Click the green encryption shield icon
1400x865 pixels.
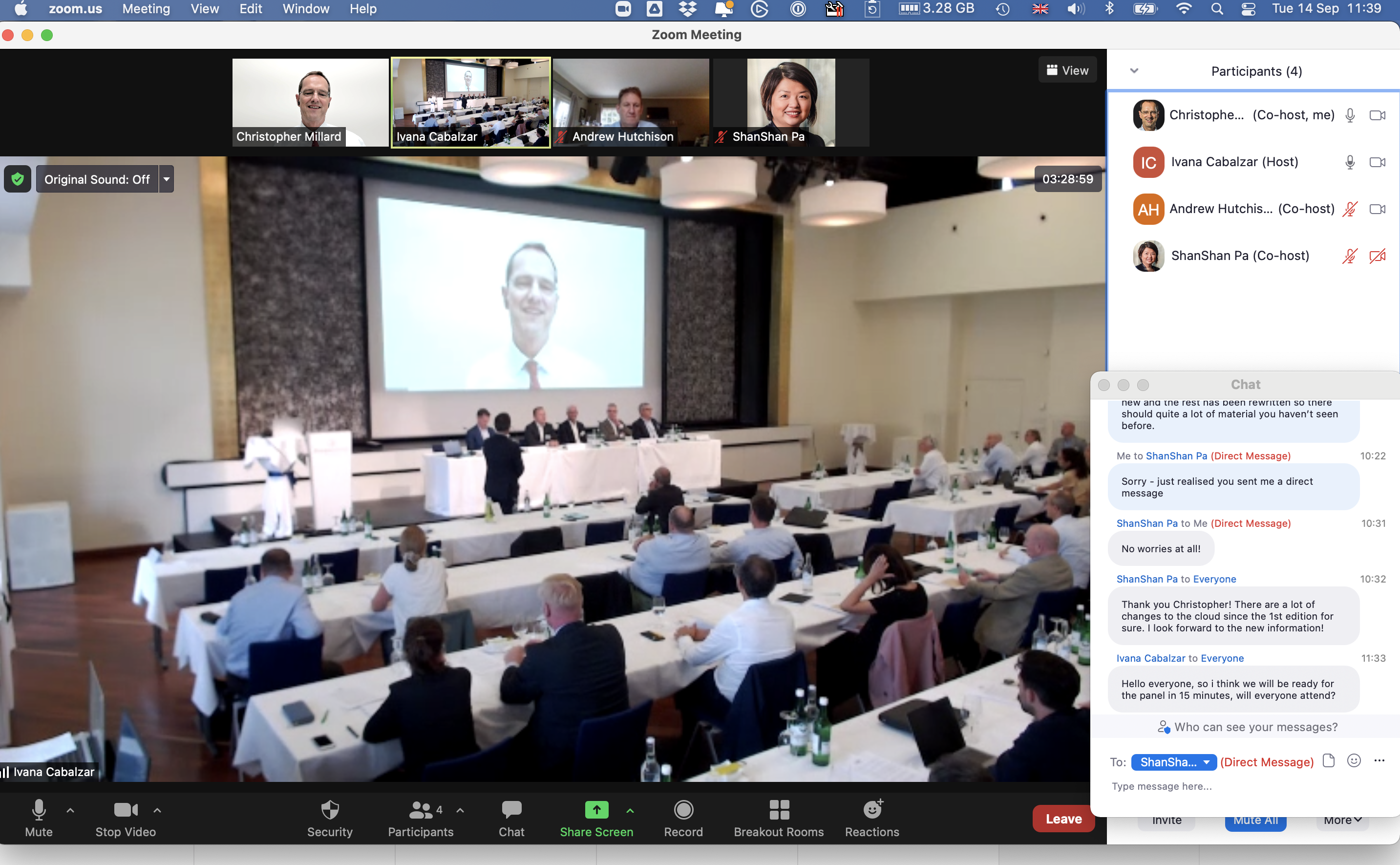click(x=17, y=179)
